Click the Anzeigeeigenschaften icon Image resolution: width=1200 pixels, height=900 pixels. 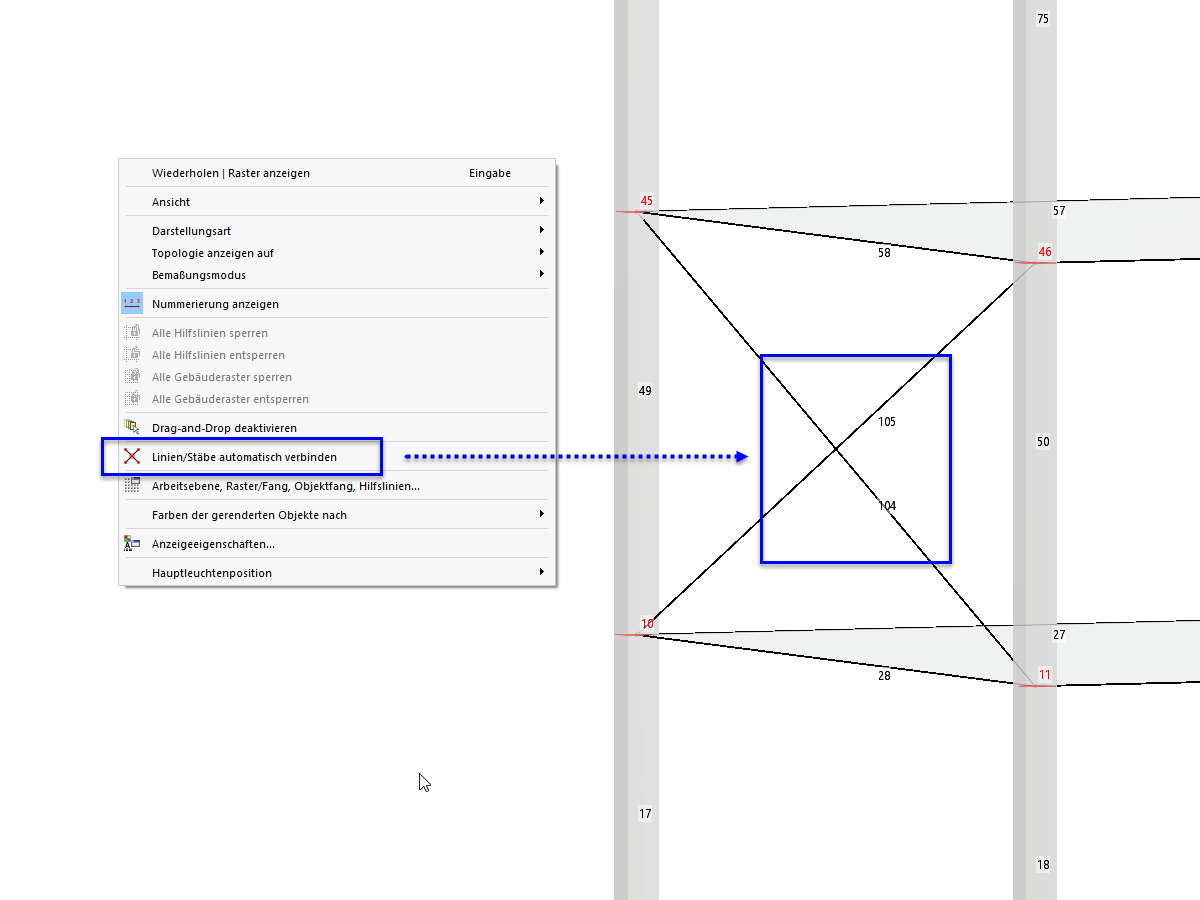[x=132, y=544]
